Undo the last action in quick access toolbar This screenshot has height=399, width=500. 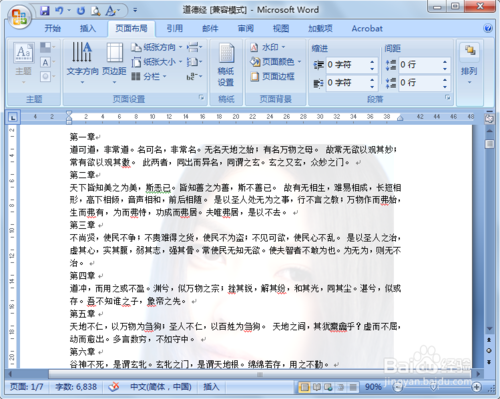coord(59,11)
